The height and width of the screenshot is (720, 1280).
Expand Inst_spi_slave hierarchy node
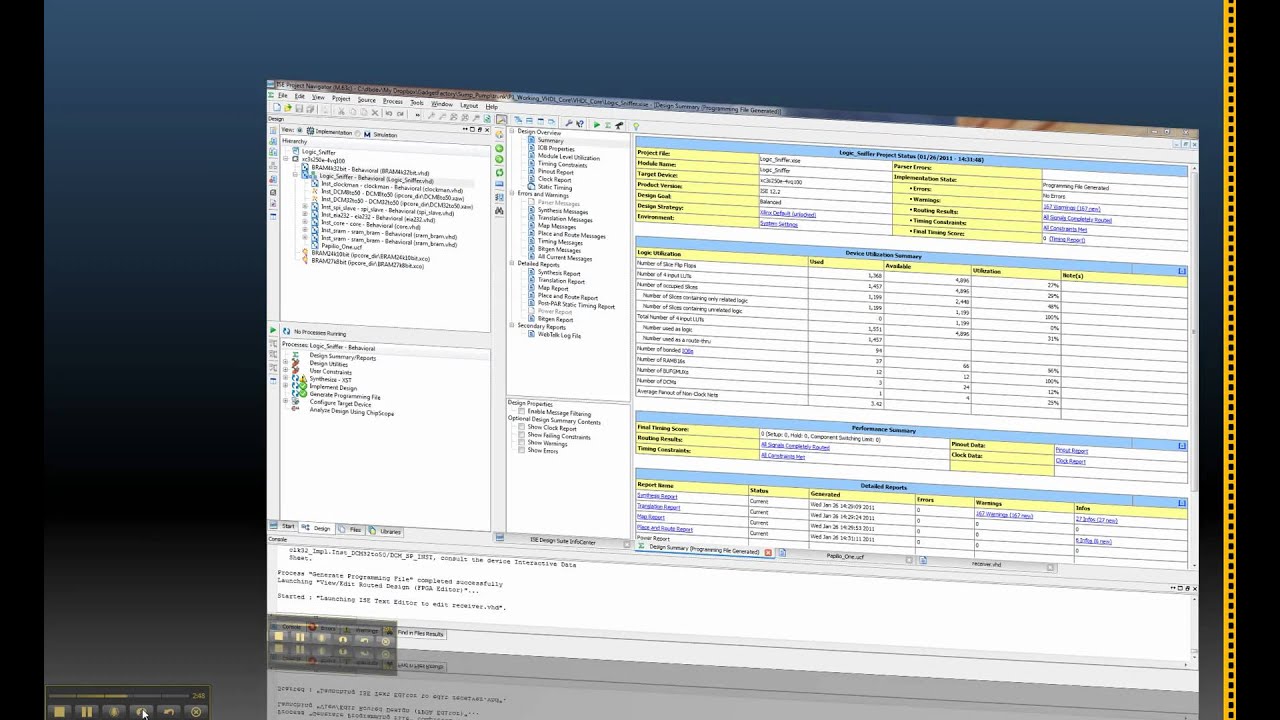305,206
